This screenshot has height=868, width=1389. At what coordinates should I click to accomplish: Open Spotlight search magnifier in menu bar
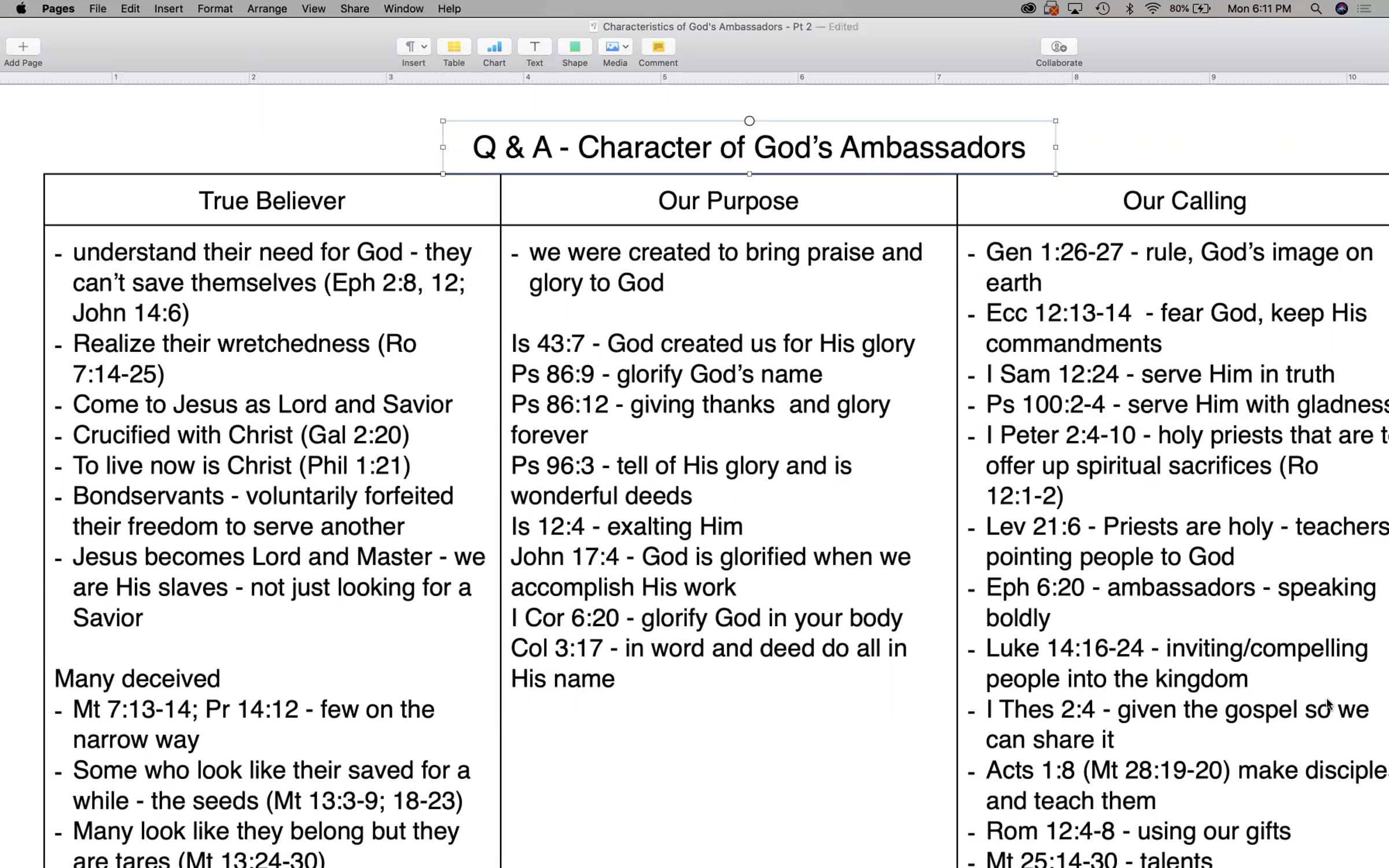tap(1315, 9)
